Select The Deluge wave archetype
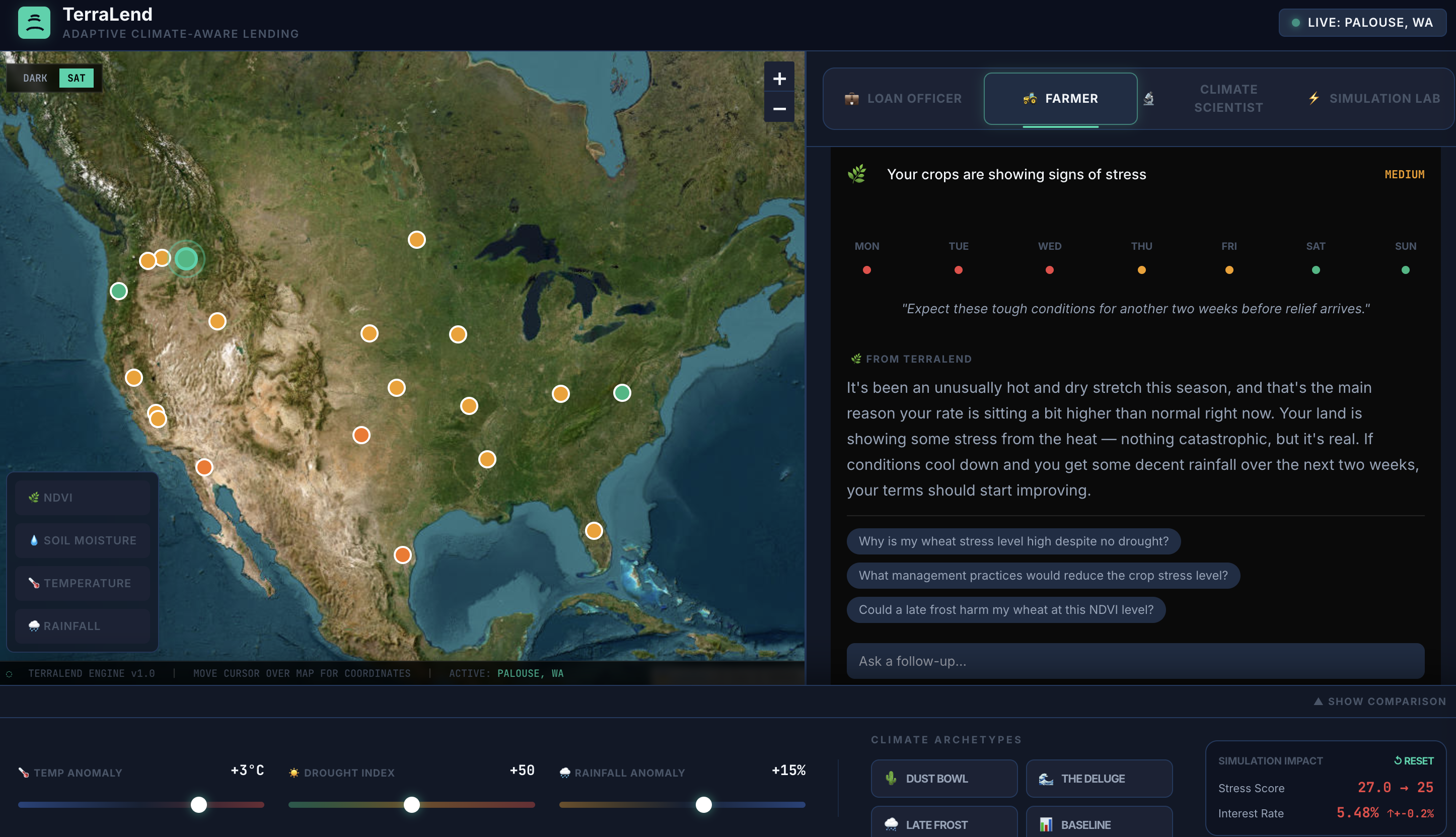This screenshot has width=1456, height=837. pos(1099,779)
